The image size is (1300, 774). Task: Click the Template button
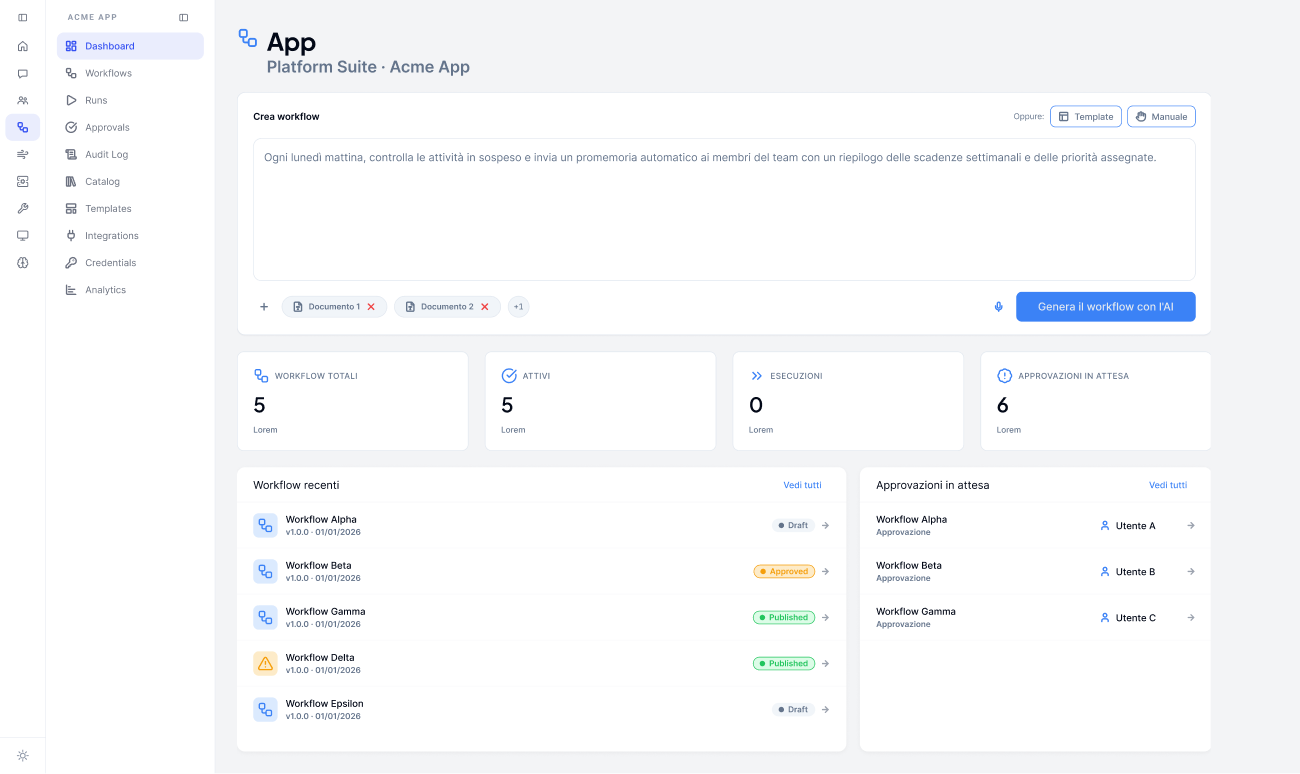(x=1085, y=116)
